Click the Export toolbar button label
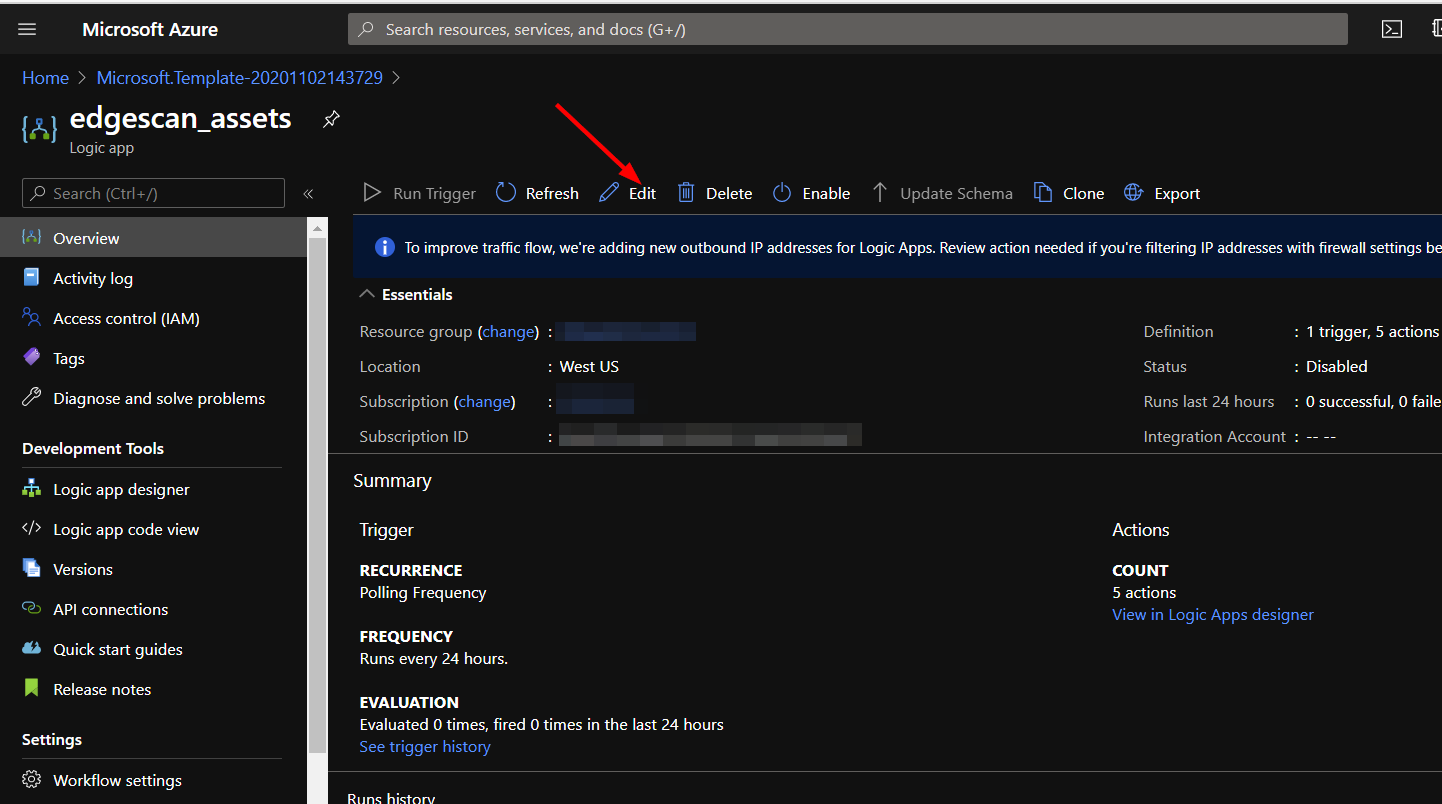The image size is (1442, 804). click(1177, 193)
